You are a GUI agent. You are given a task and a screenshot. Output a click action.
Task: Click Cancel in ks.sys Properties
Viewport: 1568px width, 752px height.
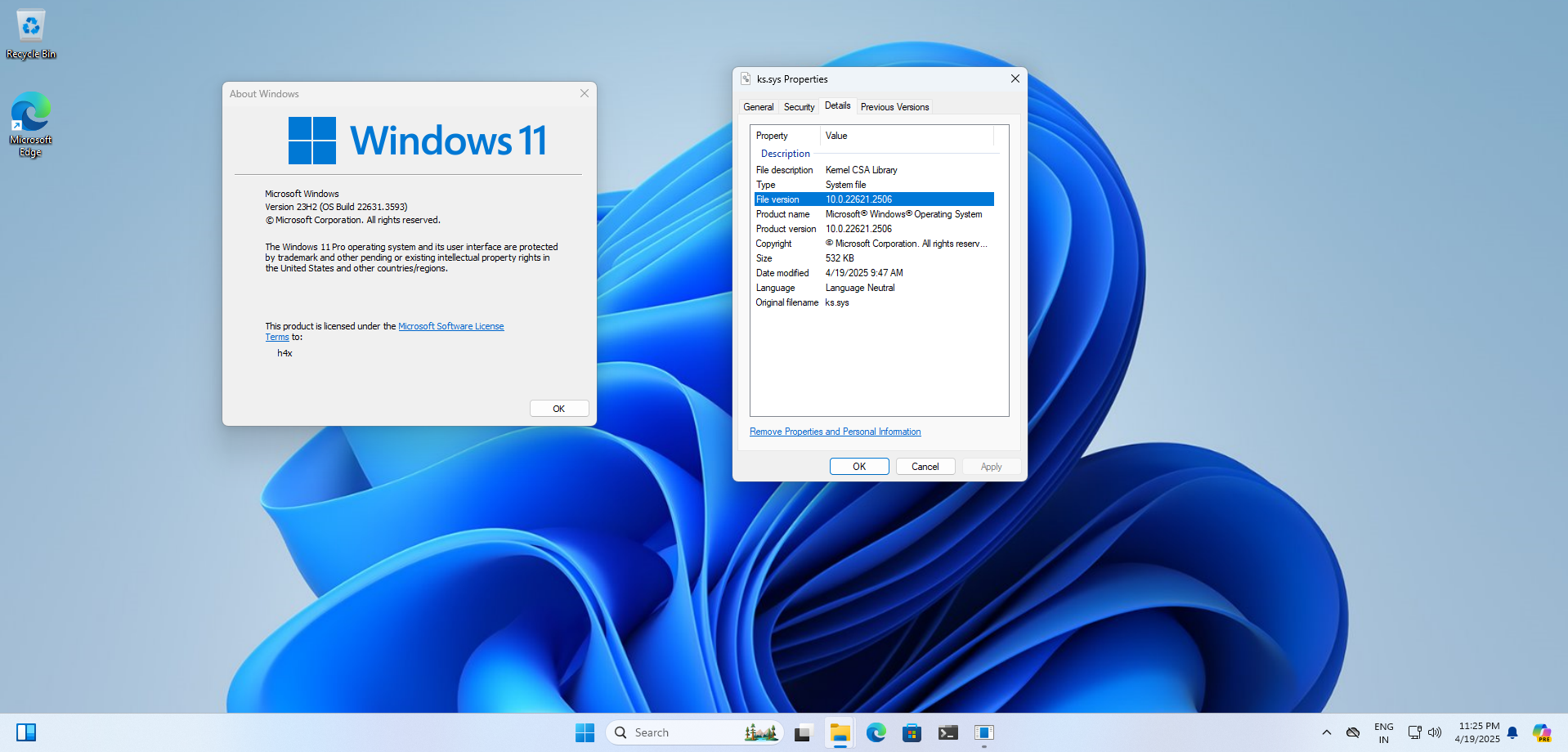point(925,467)
